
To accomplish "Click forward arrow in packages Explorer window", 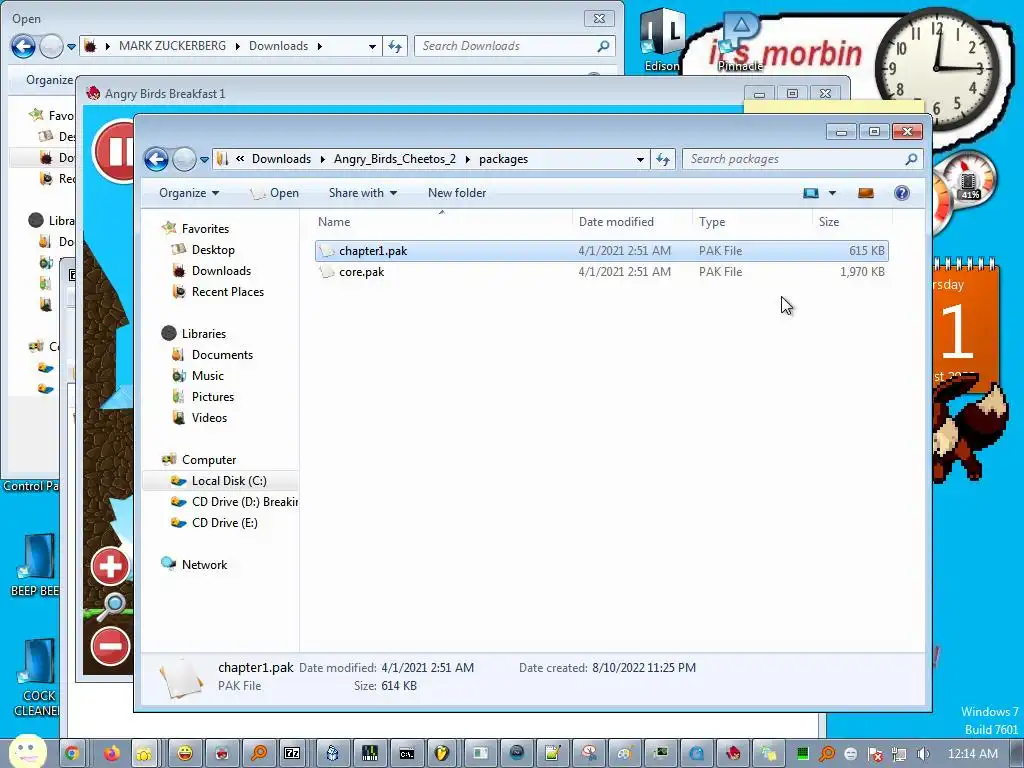I will click(184, 159).
